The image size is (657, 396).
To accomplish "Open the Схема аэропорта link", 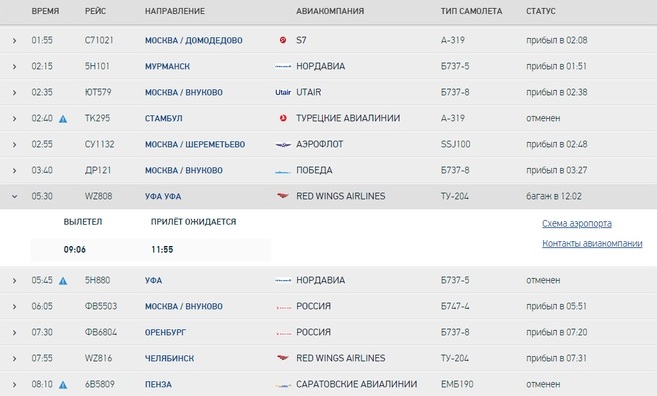I will tap(577, 224).
